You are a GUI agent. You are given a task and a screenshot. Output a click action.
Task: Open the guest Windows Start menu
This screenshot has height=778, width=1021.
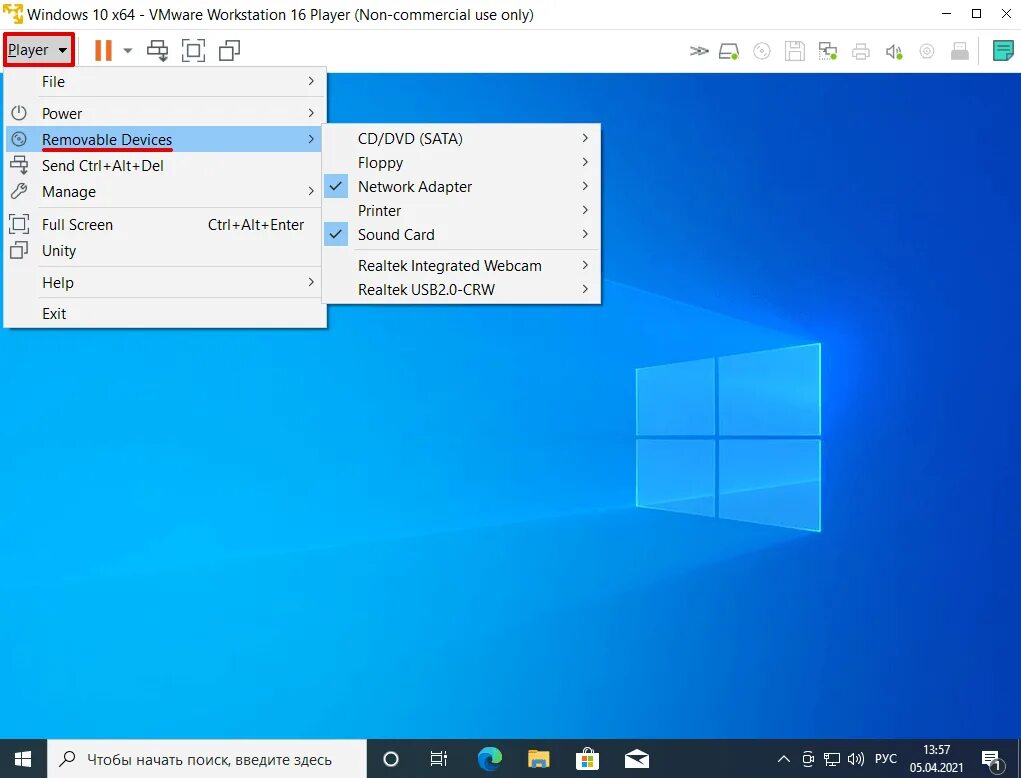click(23, 758)
